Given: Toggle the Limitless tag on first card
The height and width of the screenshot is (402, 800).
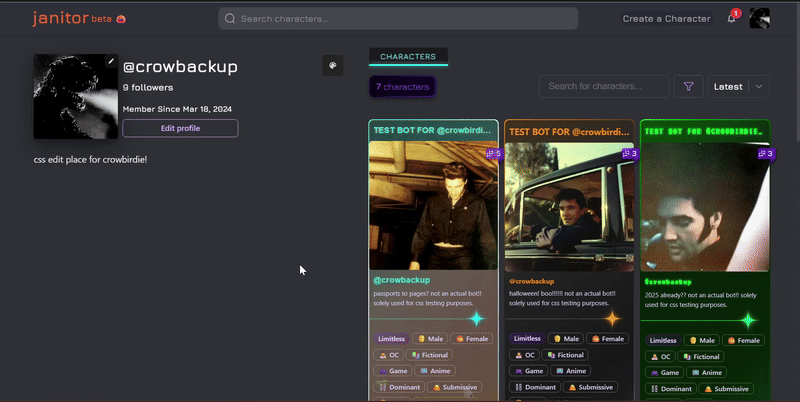Looking at the screenshot, I should coord(391,339).
